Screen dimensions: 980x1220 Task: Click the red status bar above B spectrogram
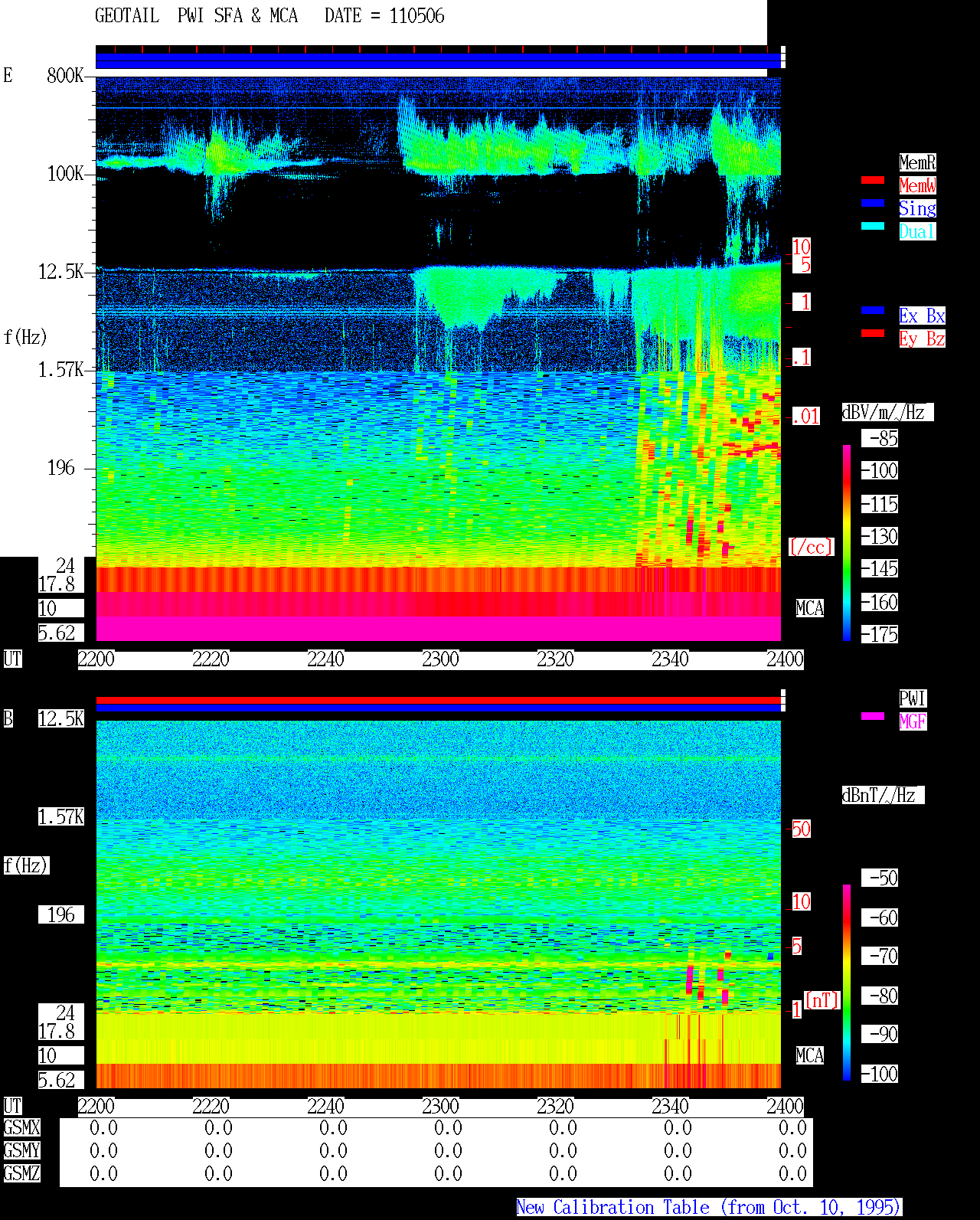coord(438,700)
